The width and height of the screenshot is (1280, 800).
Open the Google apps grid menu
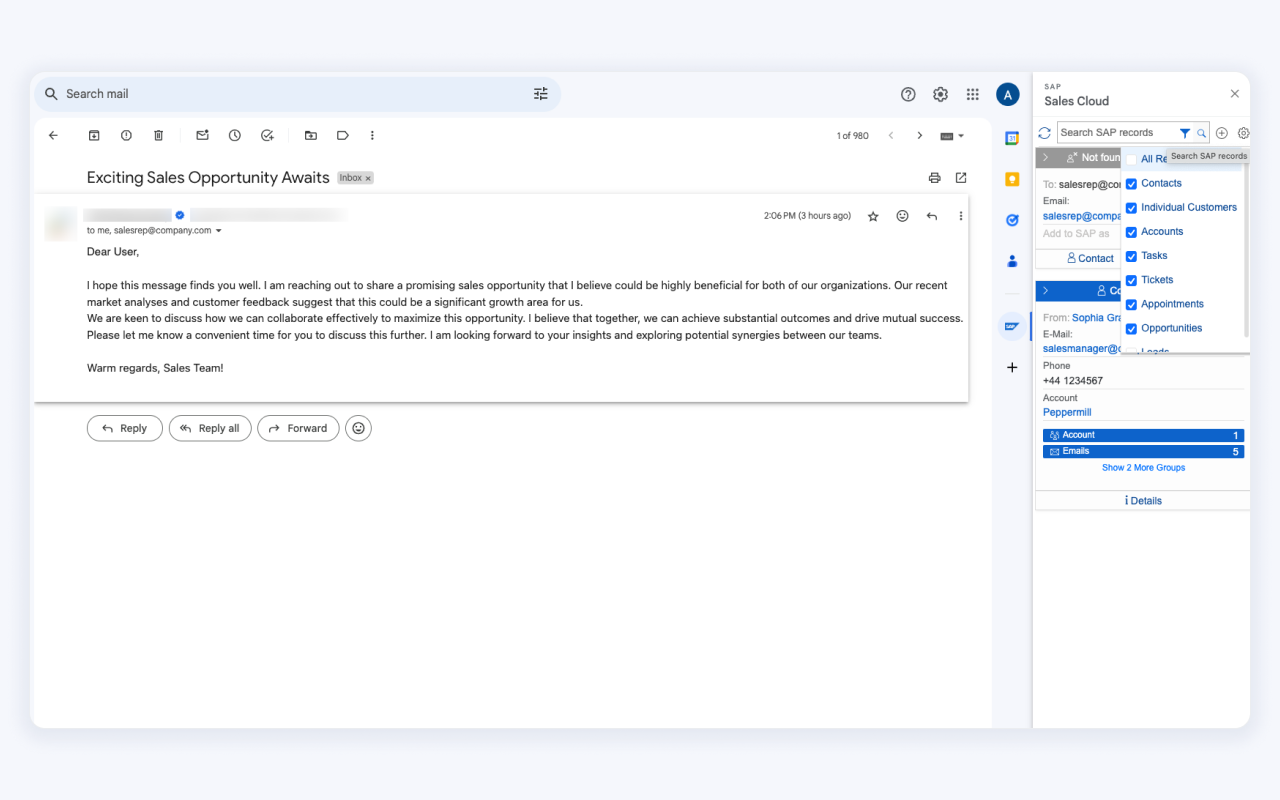pos(972,94)
